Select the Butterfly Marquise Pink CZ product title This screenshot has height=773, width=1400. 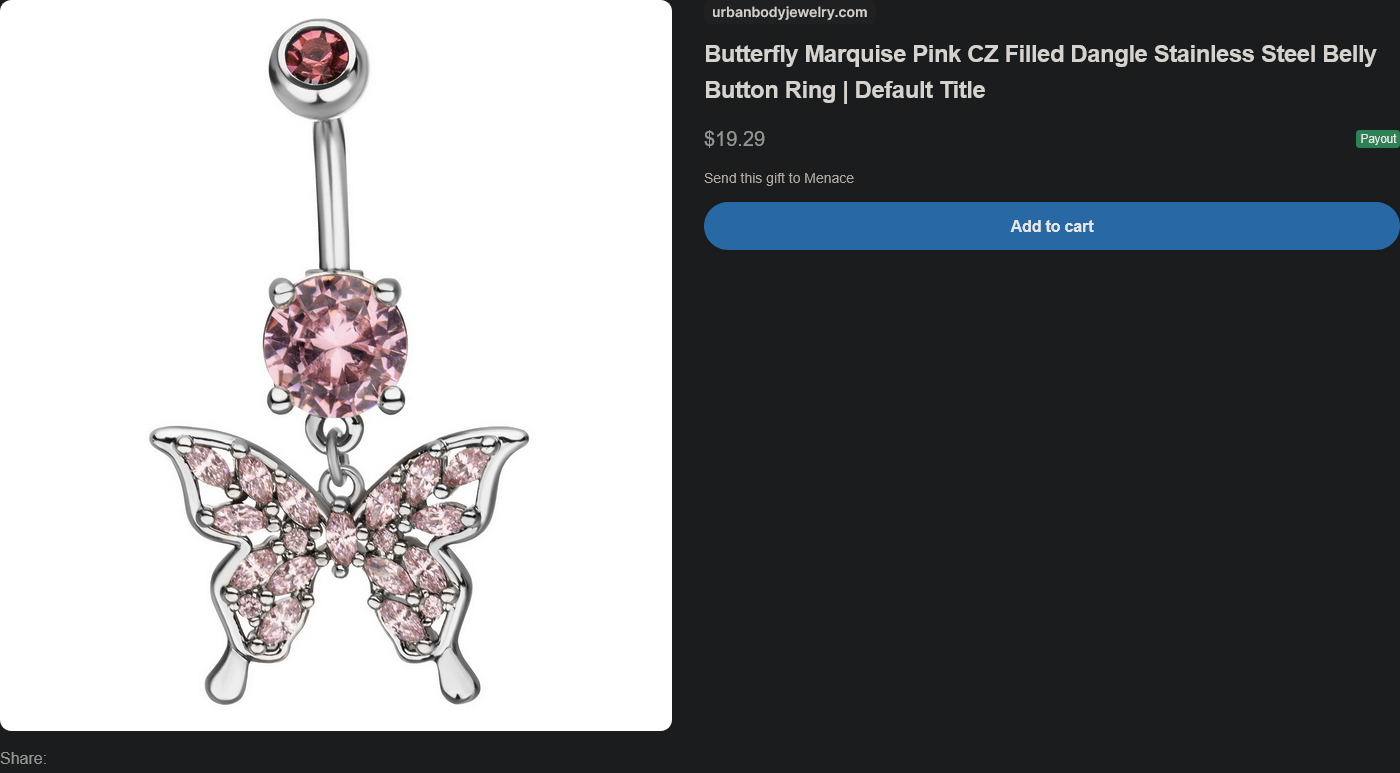[x=1040, y=72]
